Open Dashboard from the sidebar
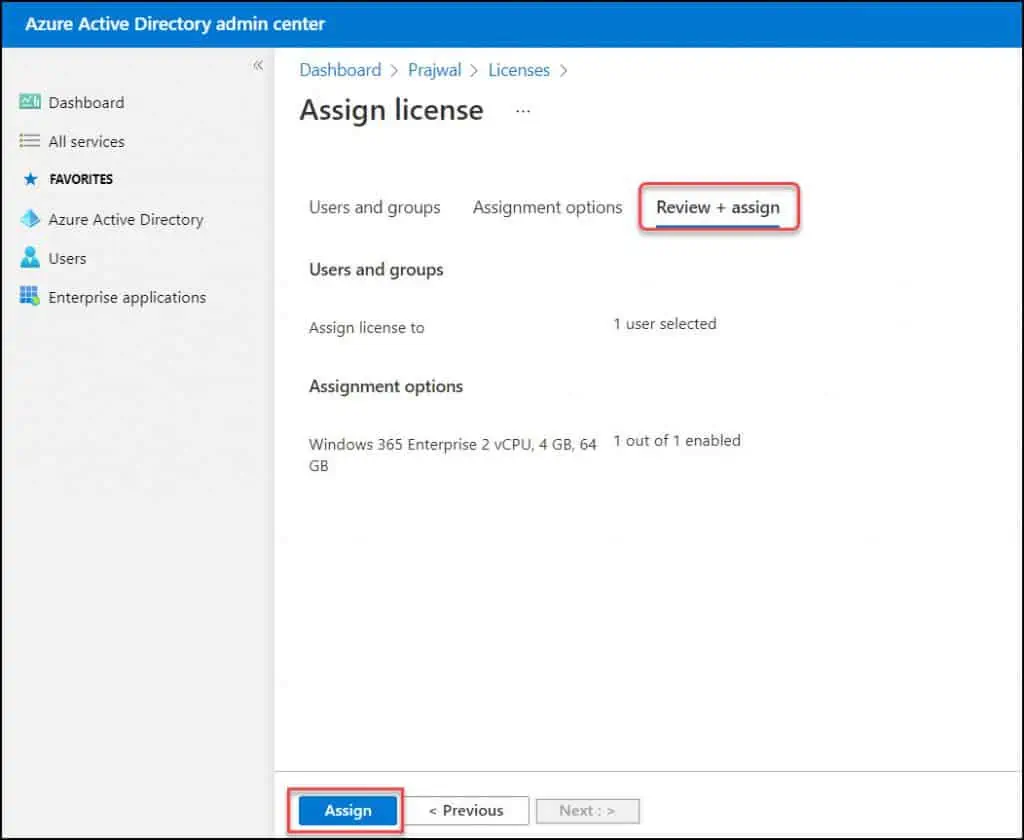The width and height of the screenshot is (1024, 840). click(86, 103)
